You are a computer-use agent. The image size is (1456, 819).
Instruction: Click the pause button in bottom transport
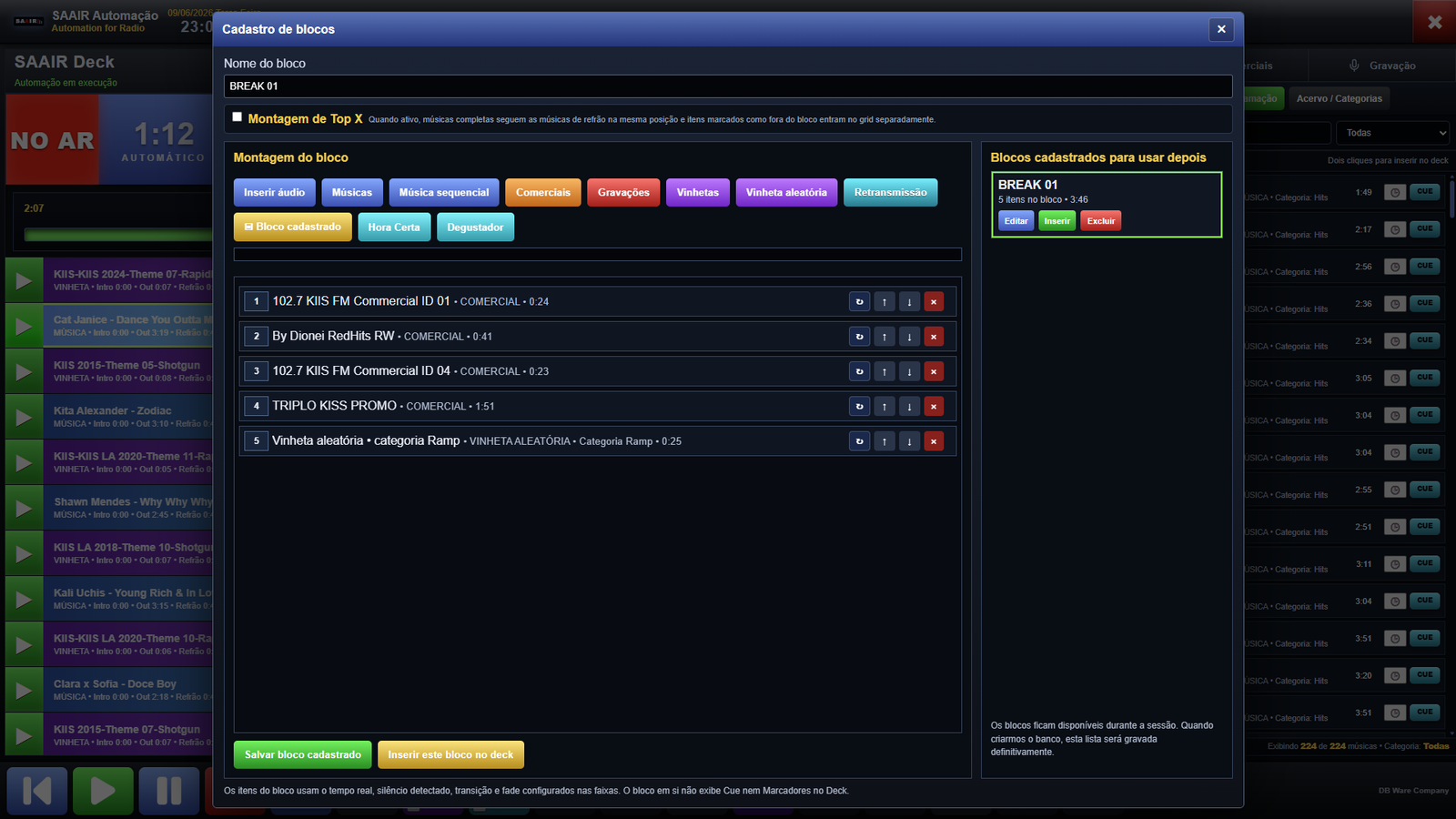169,791
